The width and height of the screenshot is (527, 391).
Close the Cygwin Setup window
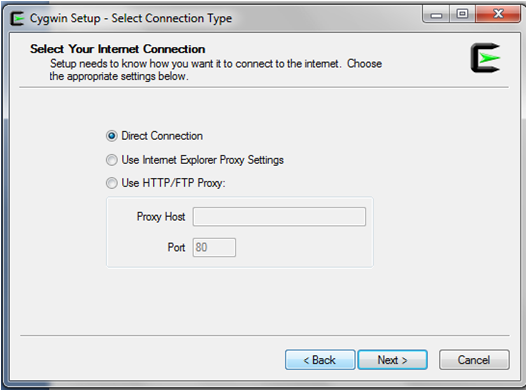click(x=498, y=14)
